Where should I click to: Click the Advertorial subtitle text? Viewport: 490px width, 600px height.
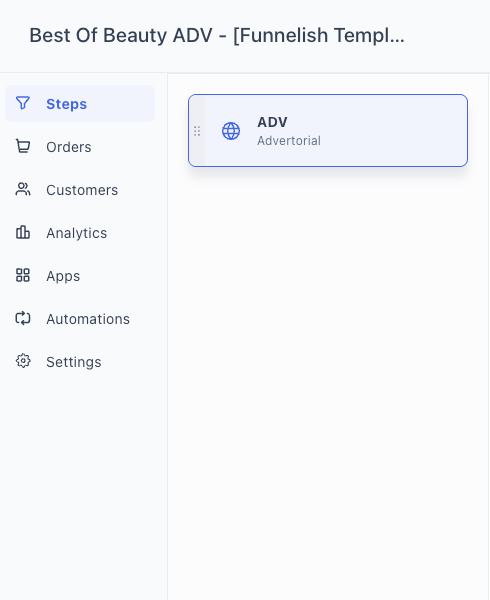pyautogui.click(x=289, y=141)
